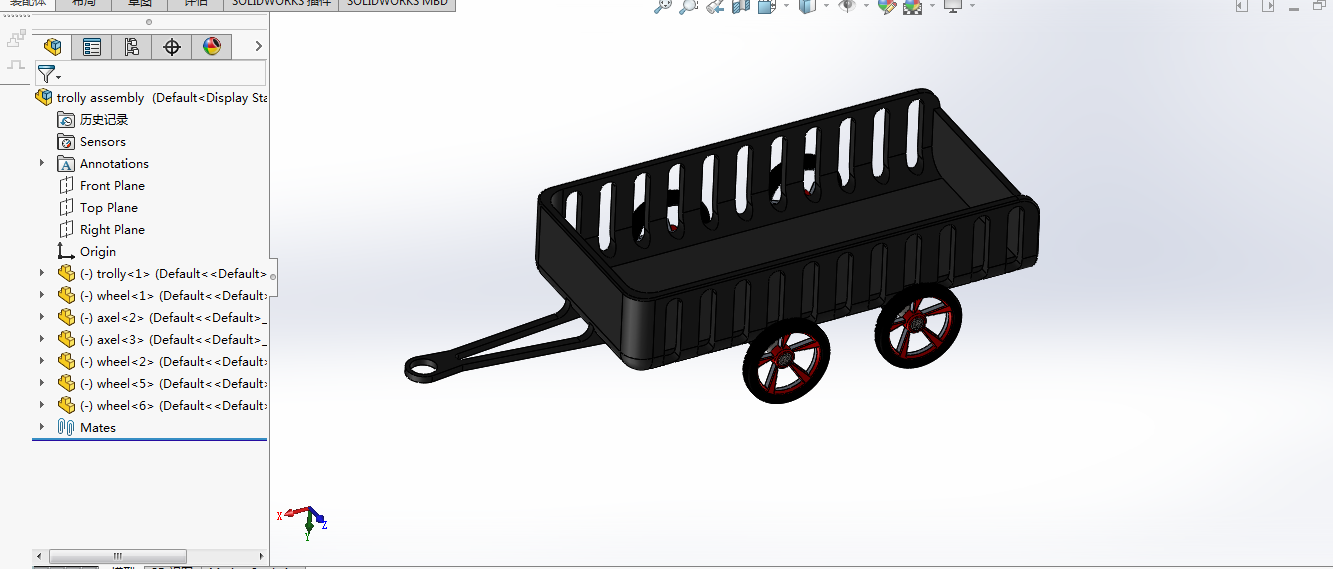
Task: Switch to the 装配体 ribbon tab
Action: click(27, 4)
